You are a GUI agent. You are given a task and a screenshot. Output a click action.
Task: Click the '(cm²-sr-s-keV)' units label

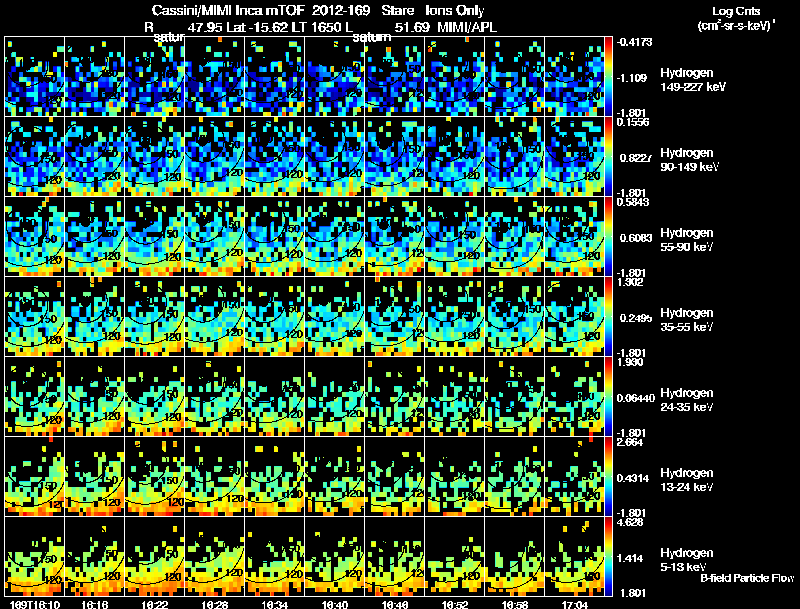(x=736, y=25)
